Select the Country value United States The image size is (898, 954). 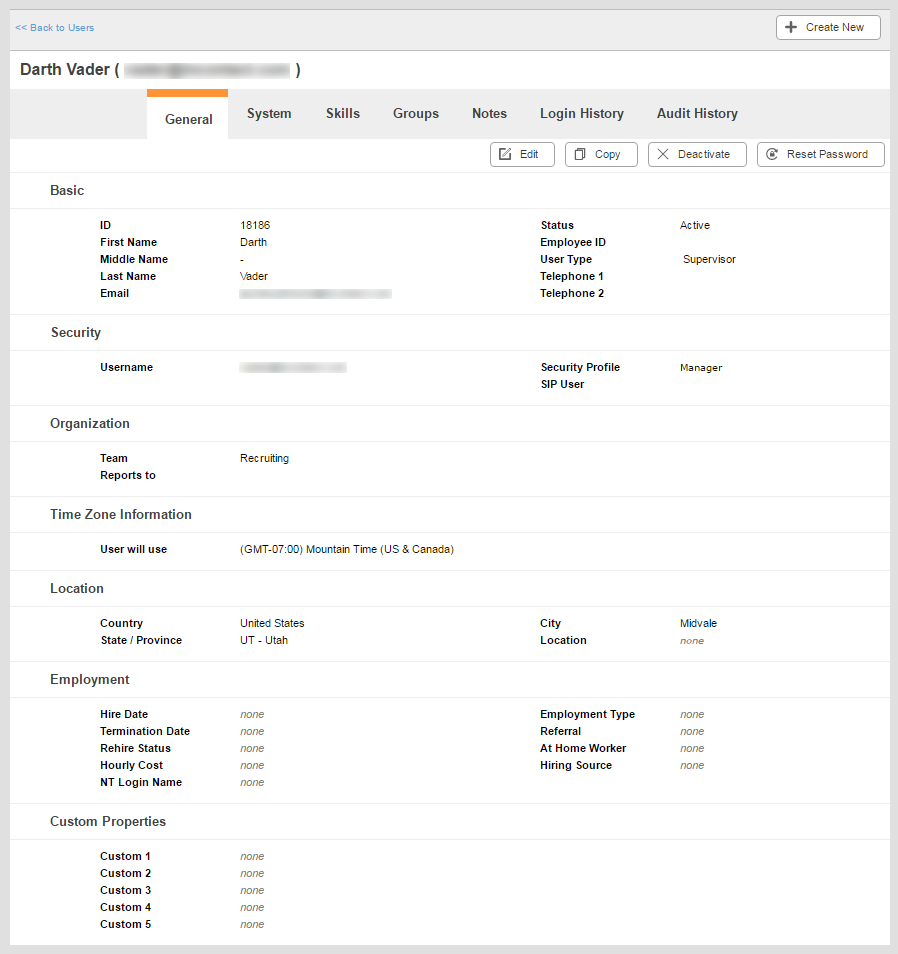coord(272,623)
